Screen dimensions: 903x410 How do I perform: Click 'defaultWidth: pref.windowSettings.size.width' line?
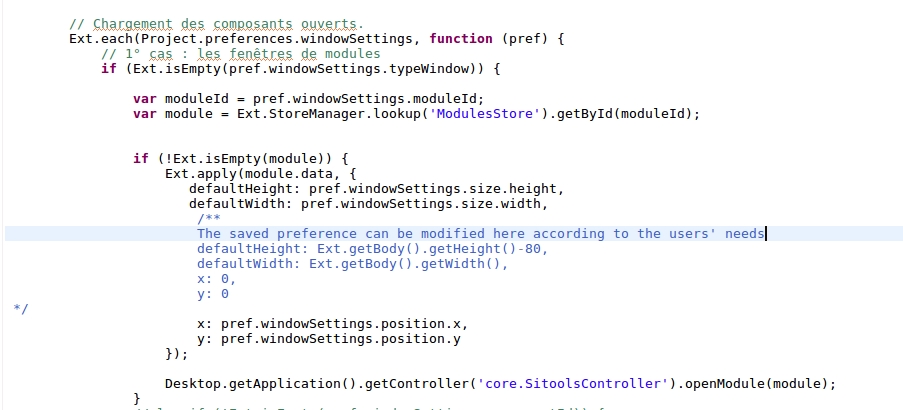pyautogui.click(x=367, y=204)
